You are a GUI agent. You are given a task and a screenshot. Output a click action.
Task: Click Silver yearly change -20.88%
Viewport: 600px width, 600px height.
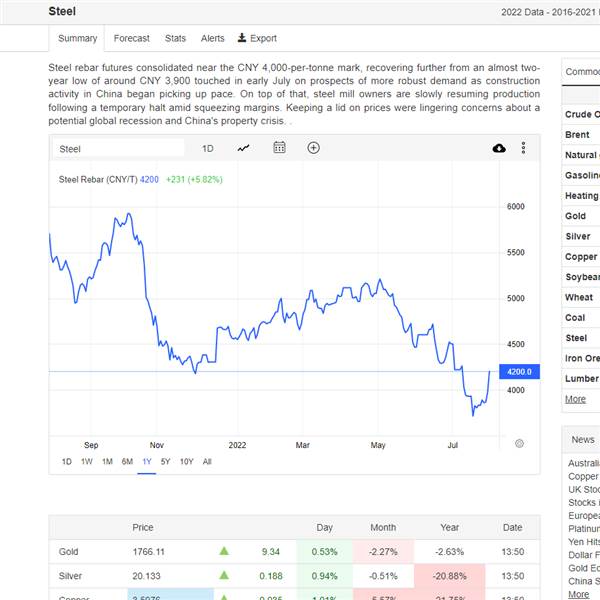click(450, 576)
